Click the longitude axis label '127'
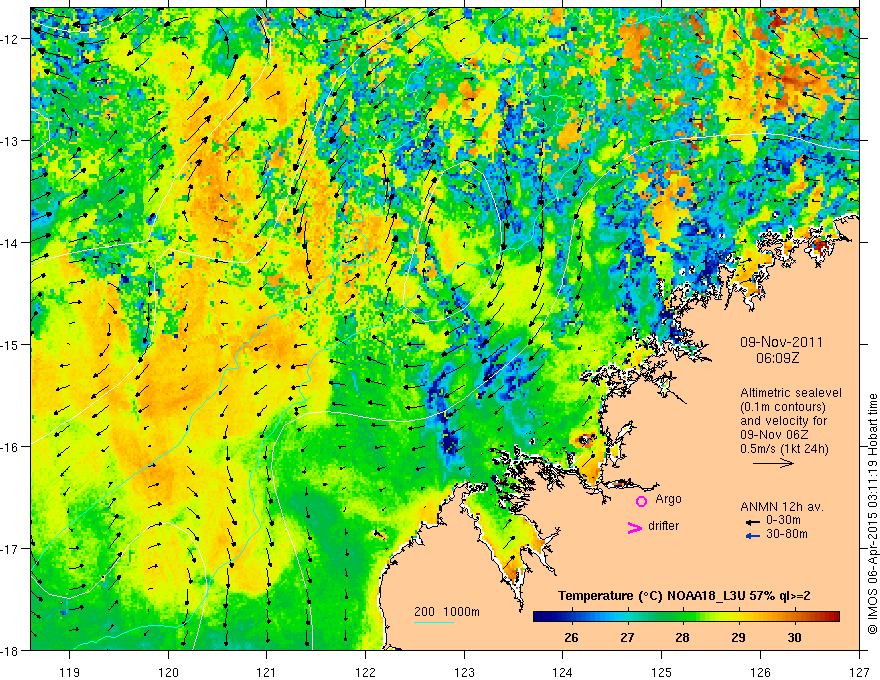Screen dimensions: 880x680 859,672
